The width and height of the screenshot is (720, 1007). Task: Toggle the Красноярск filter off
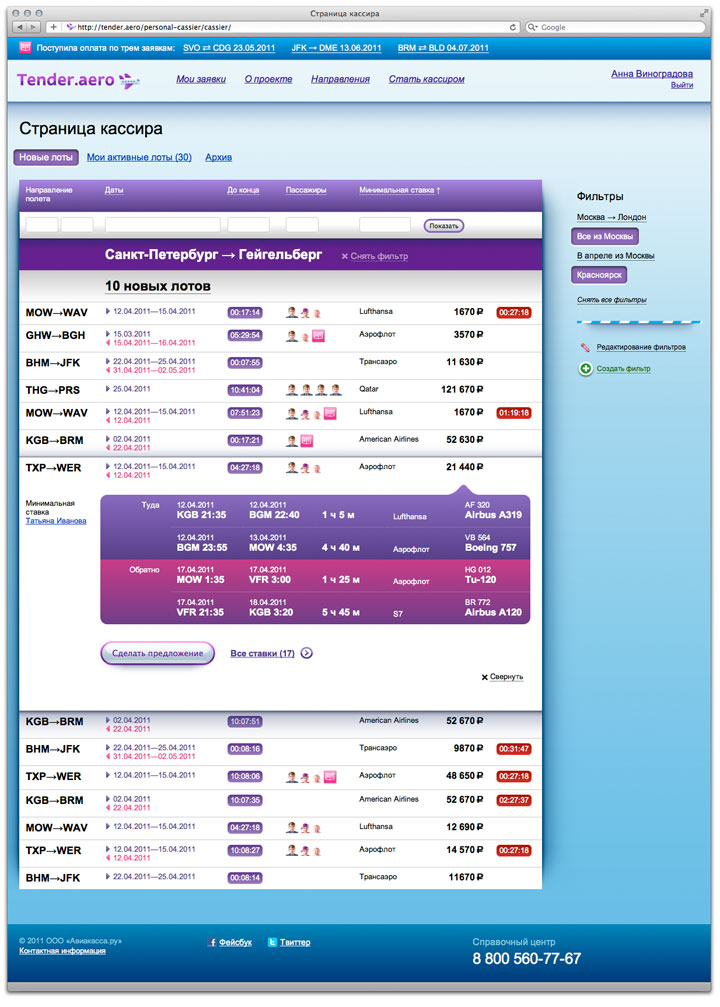pos(599,275)
